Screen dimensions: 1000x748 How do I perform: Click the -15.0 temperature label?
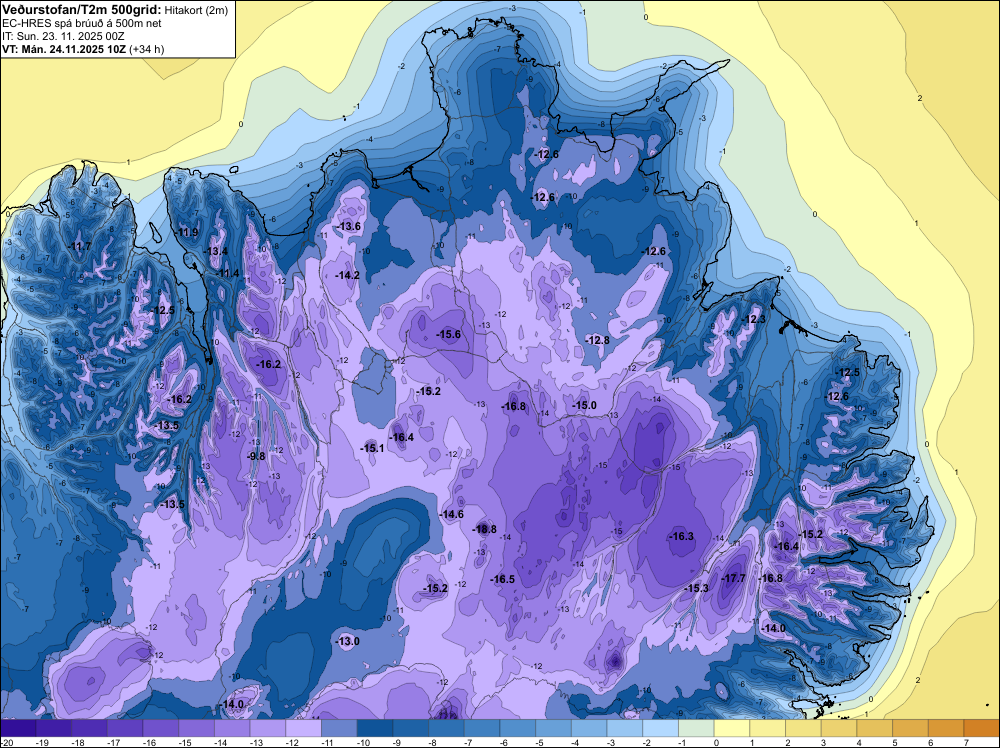coord(584,406)
